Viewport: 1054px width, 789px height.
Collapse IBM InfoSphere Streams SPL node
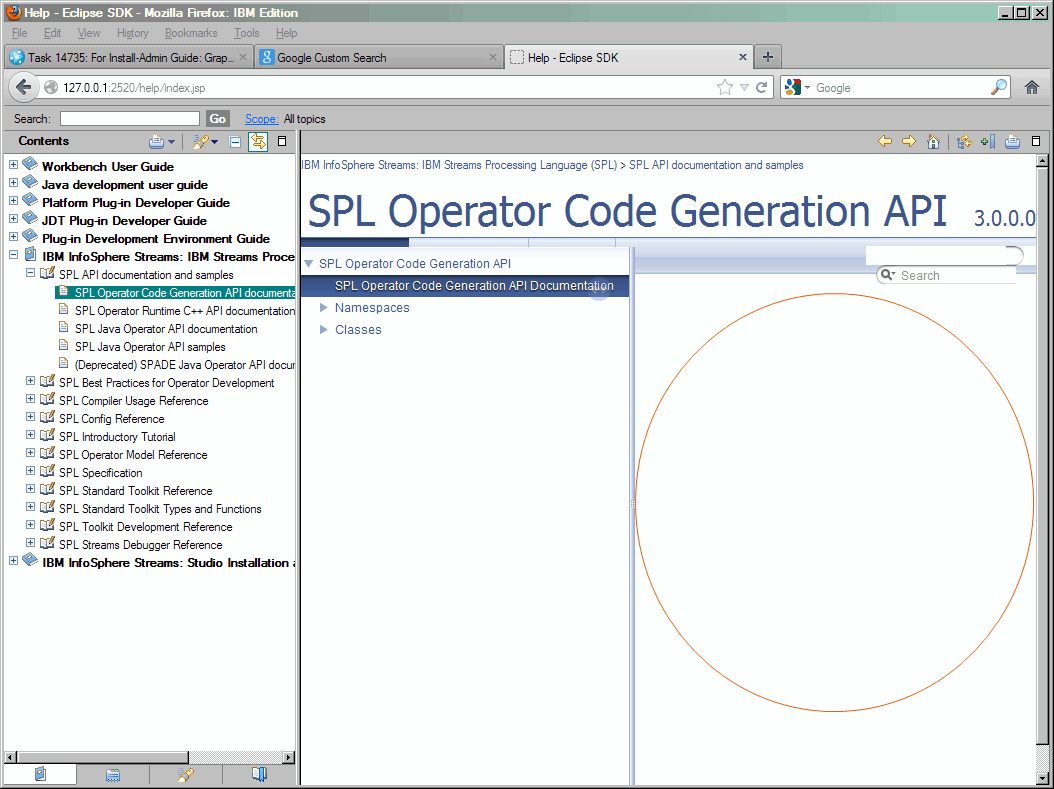pos(13,255)
